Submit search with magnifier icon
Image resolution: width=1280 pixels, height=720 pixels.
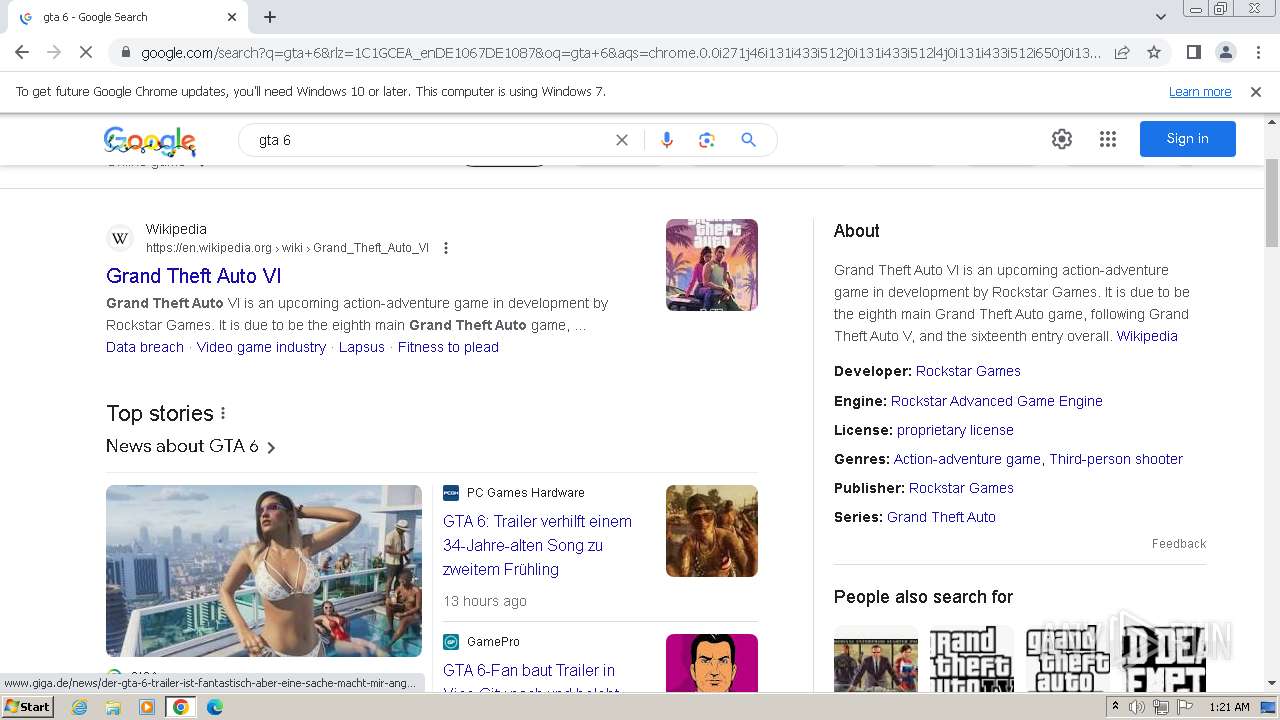click(x=748, y=140)
